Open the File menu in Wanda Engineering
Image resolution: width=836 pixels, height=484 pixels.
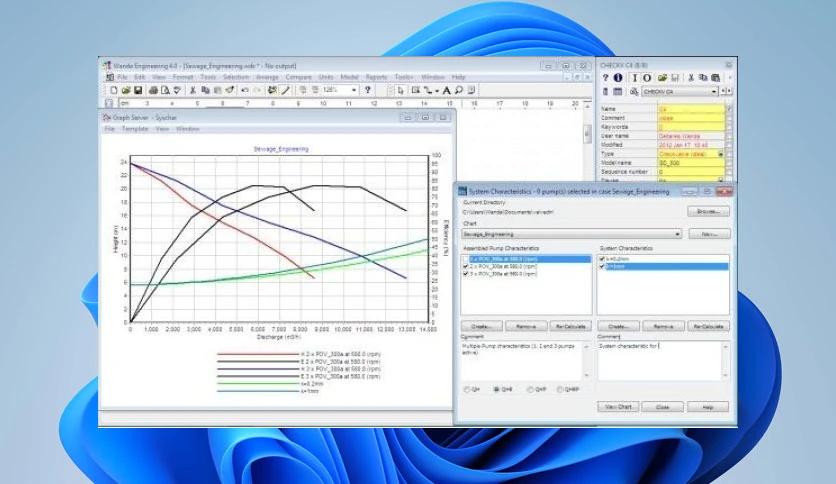click(122, 77)
